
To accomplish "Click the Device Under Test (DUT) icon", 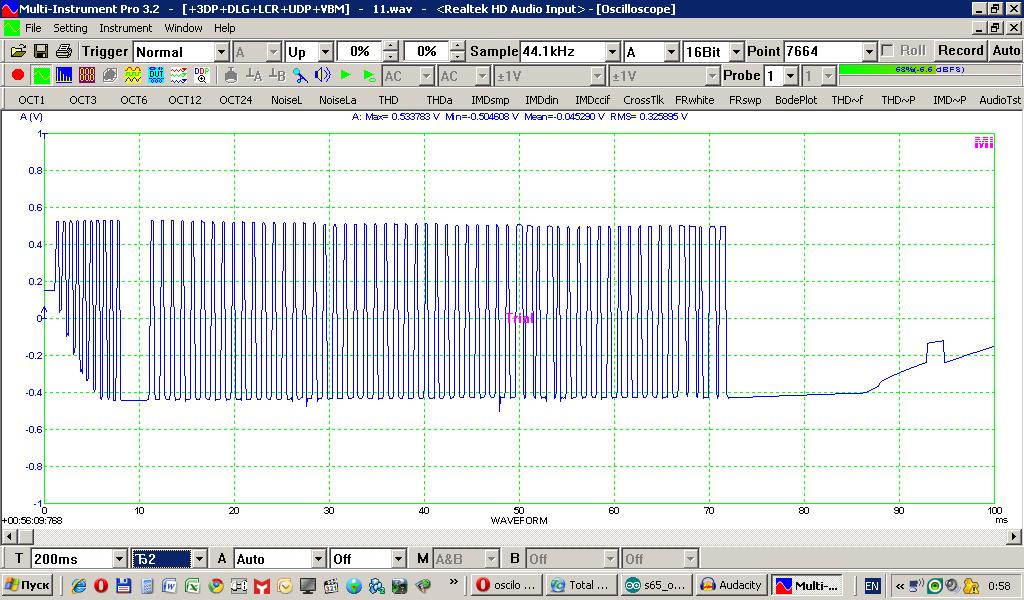I will click(156, 75).
